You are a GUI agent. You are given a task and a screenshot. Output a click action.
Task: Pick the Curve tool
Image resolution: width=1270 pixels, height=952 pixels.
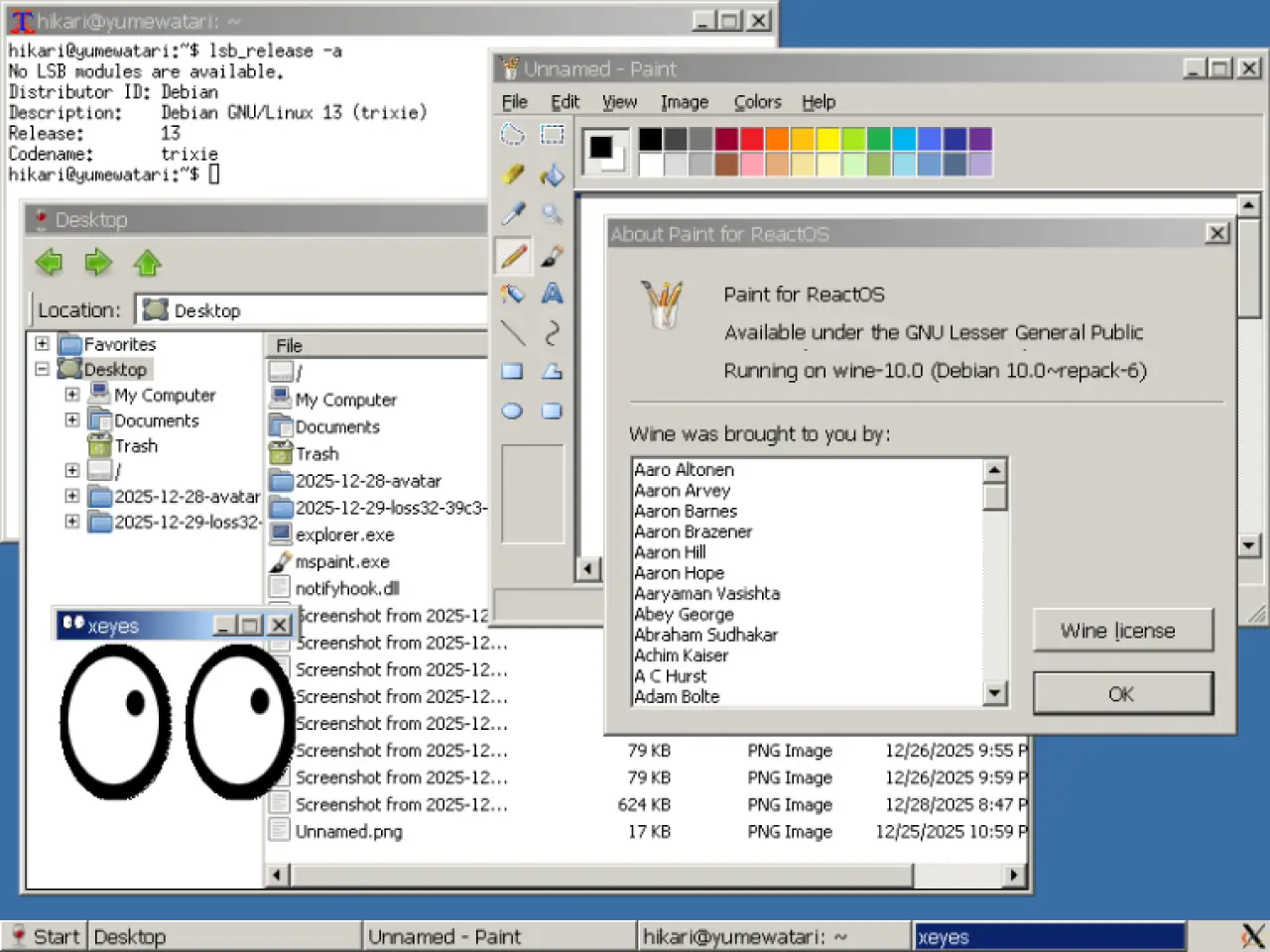point(552,332)
